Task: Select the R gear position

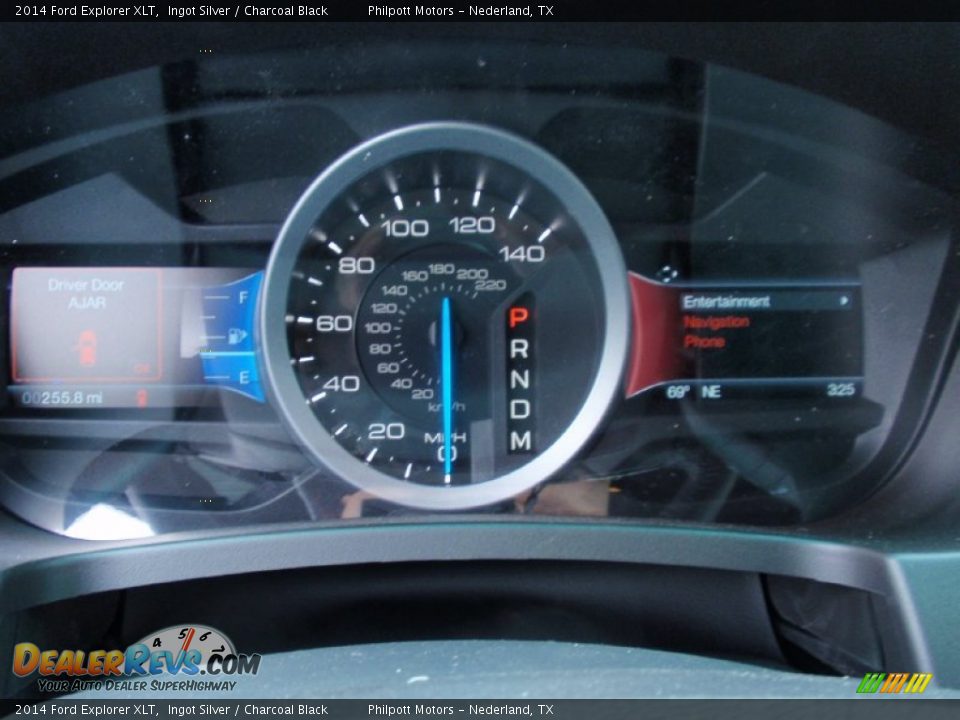Action: tap(519, 349)
